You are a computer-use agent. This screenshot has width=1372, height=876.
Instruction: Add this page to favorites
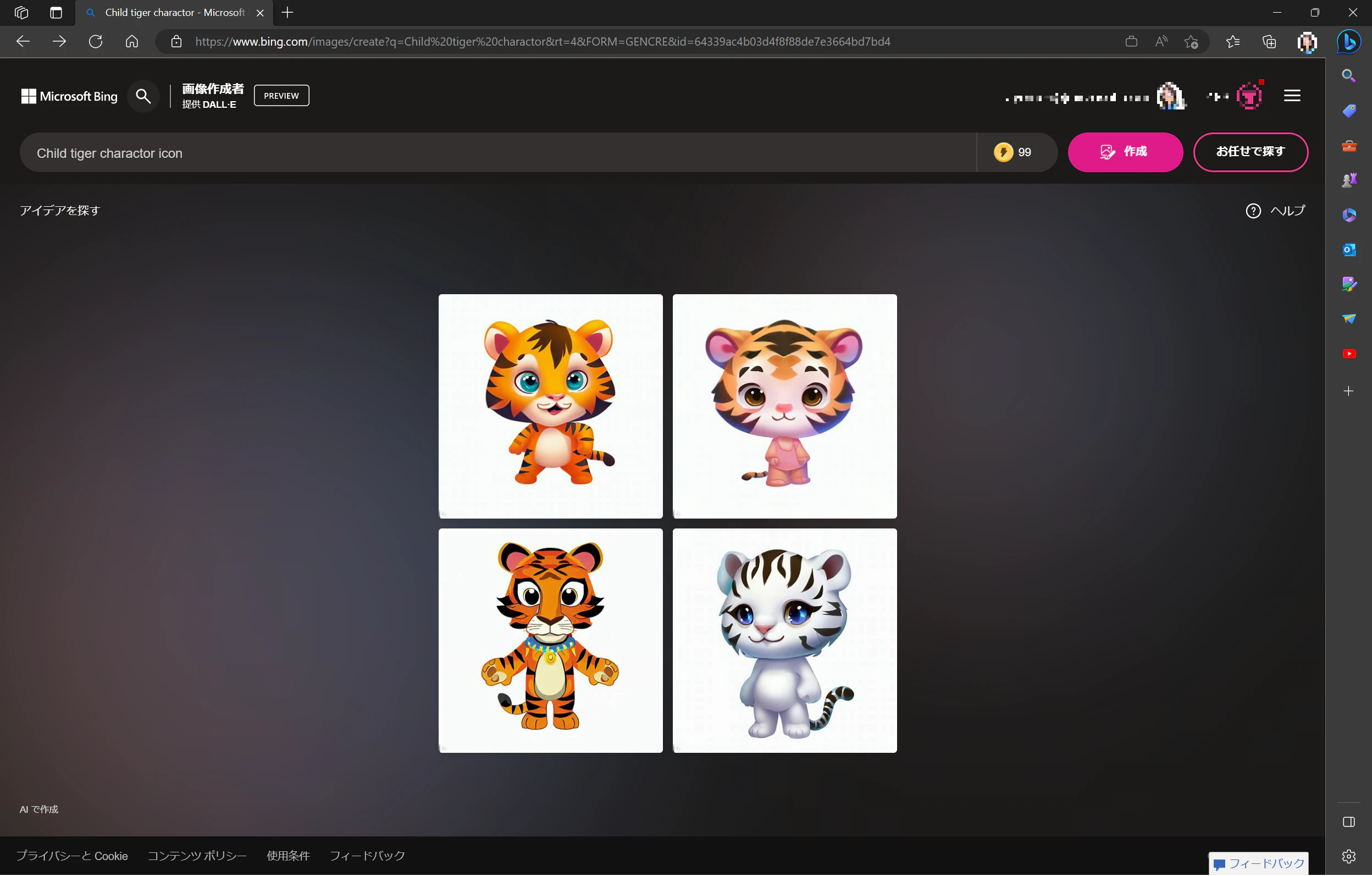[x=1191, y=42]
